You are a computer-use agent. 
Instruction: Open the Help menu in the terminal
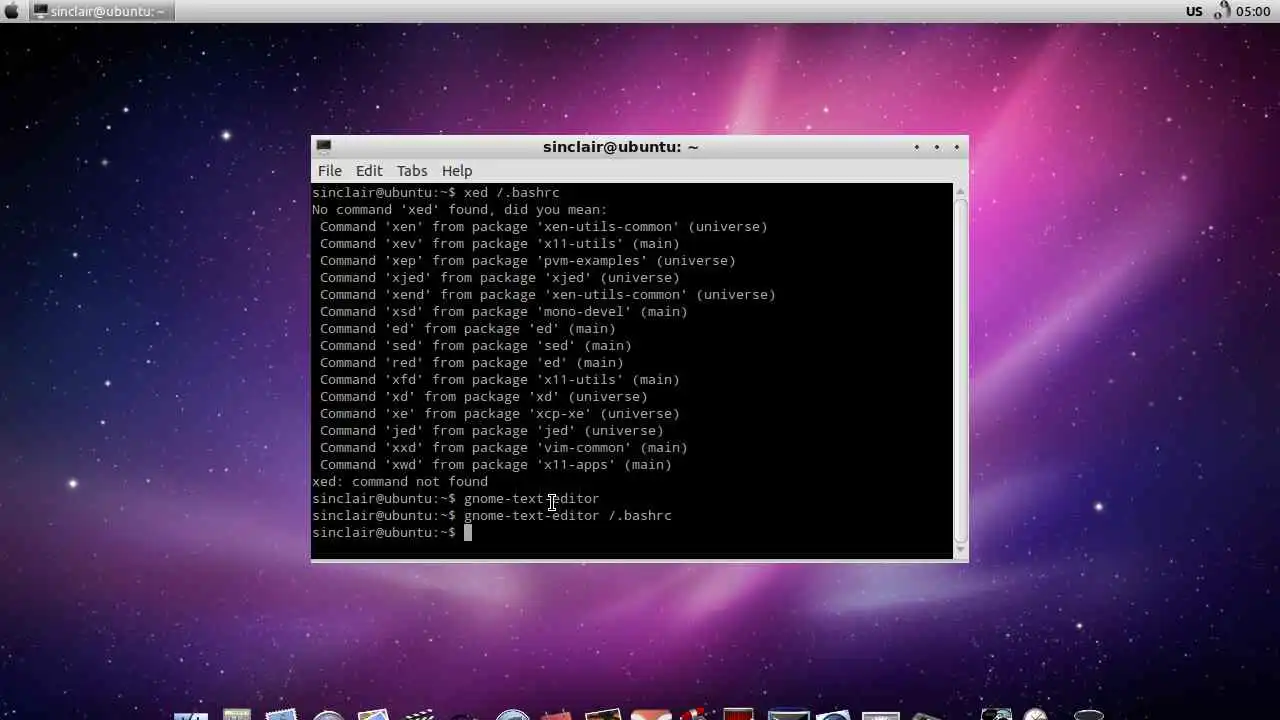(x=457, y=171)
